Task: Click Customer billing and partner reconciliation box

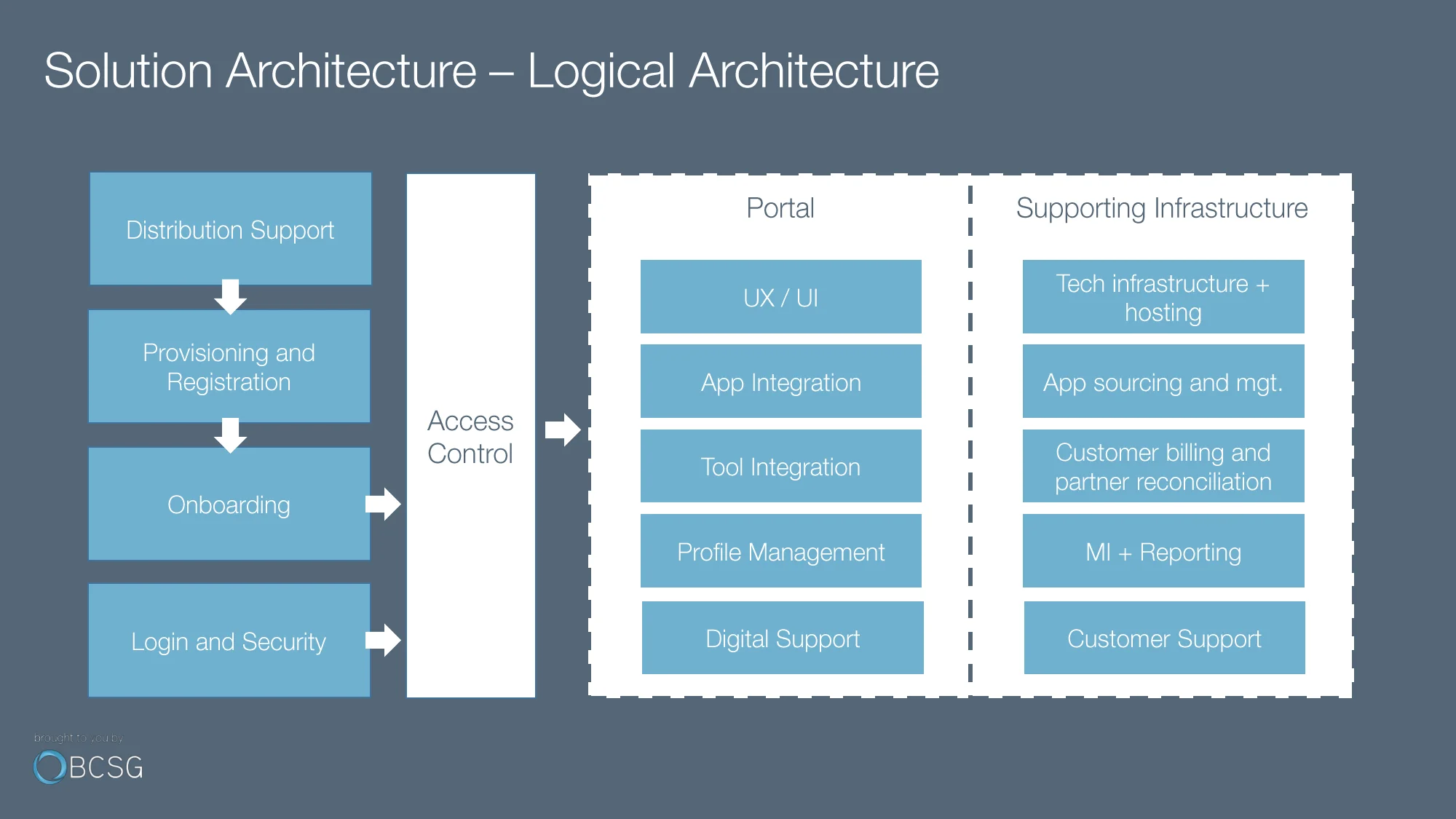Action: click(1163, 467)
